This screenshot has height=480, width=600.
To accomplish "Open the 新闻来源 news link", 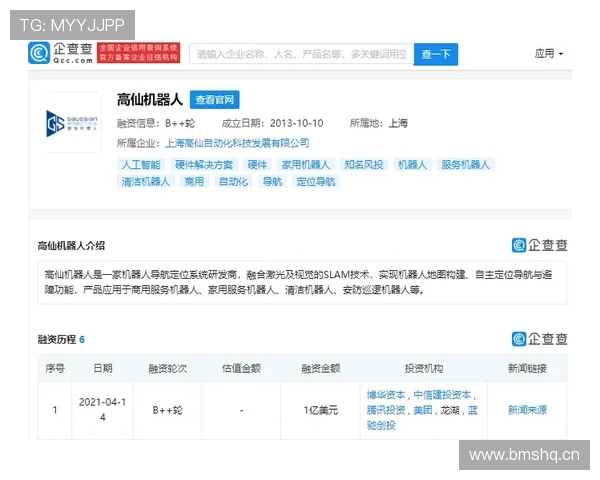I will tap(527, 410).
